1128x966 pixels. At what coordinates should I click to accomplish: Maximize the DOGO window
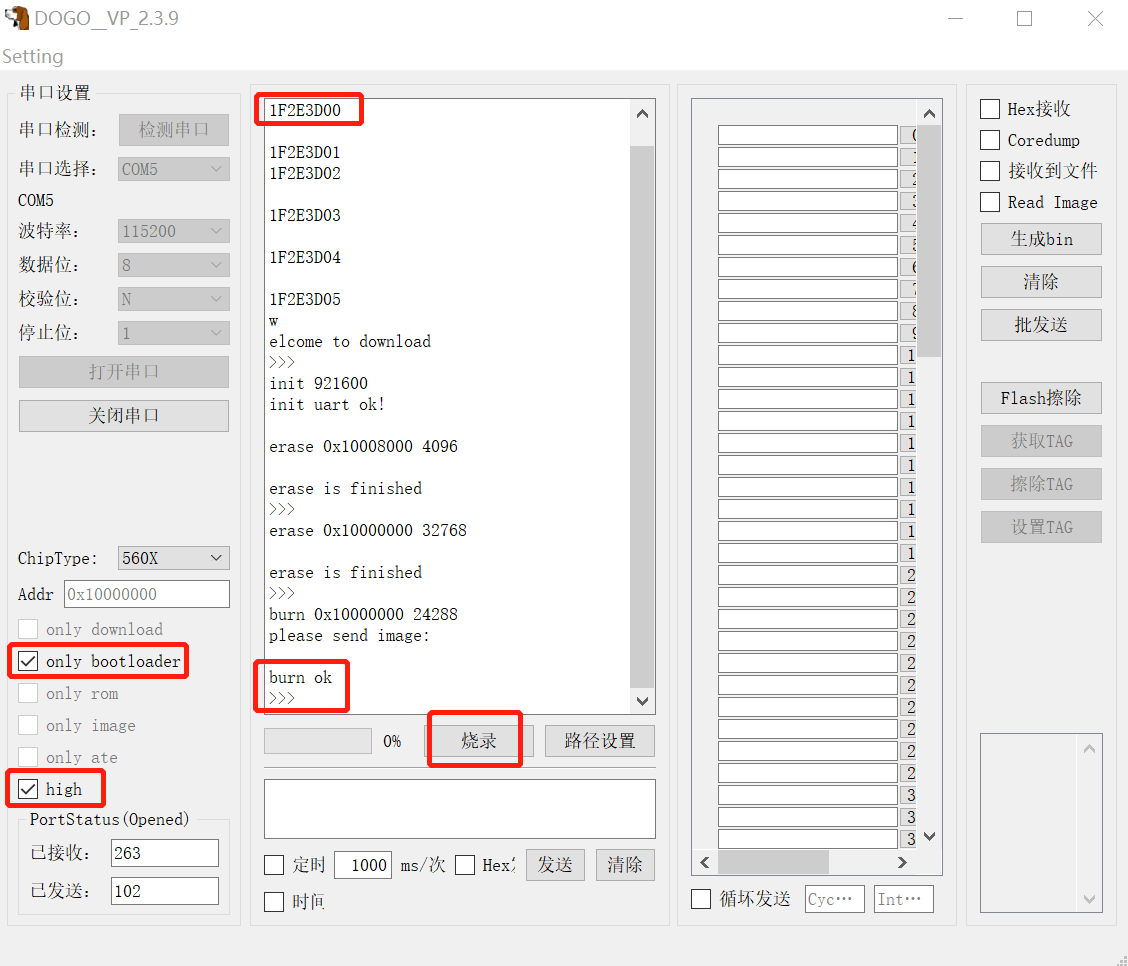[1024, 19]
